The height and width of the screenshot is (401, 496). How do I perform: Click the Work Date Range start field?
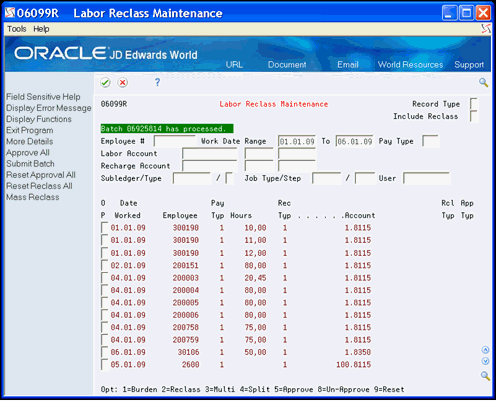click(x=297, y=141)
